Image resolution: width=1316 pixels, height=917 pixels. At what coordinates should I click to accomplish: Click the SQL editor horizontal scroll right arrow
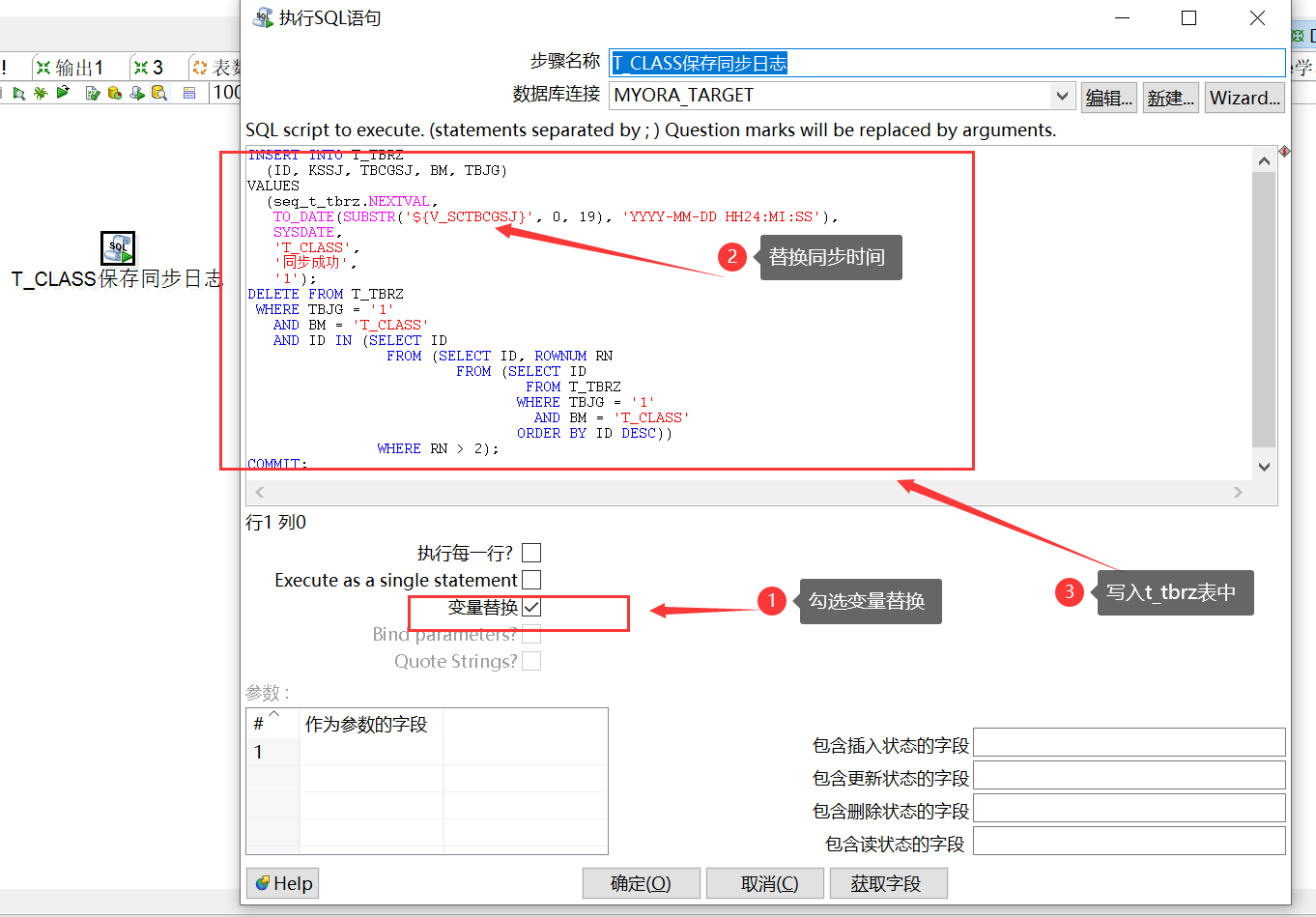pos(1239,493)
